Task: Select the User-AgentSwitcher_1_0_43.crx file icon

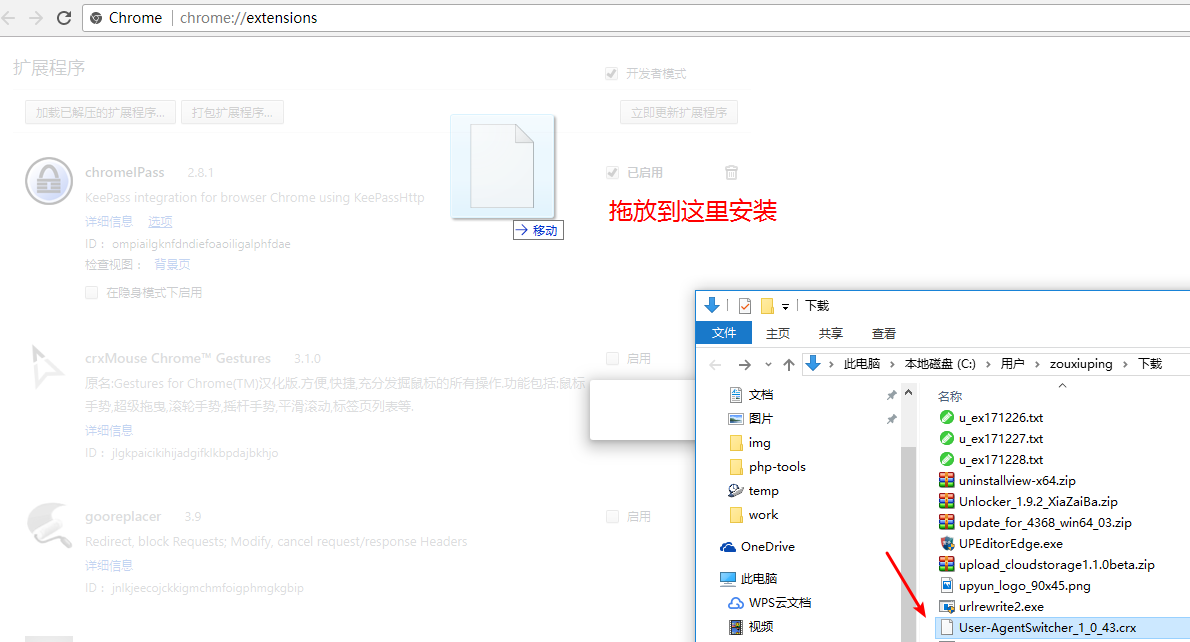Action: (x=946, y=628)
